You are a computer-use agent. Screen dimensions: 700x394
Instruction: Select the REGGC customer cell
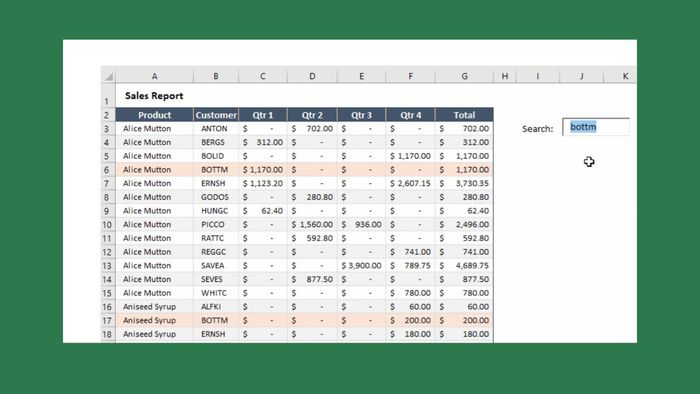pos(216,252)
